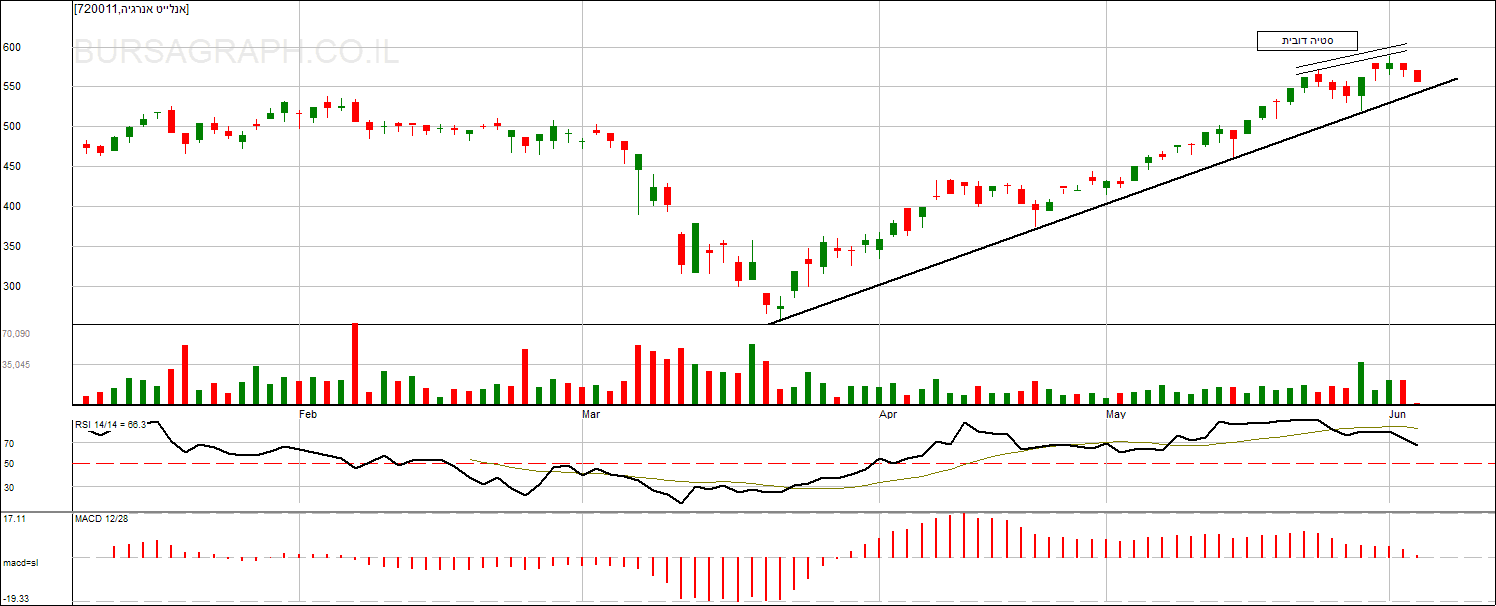Click the 70,090 volume axis label

16,334
